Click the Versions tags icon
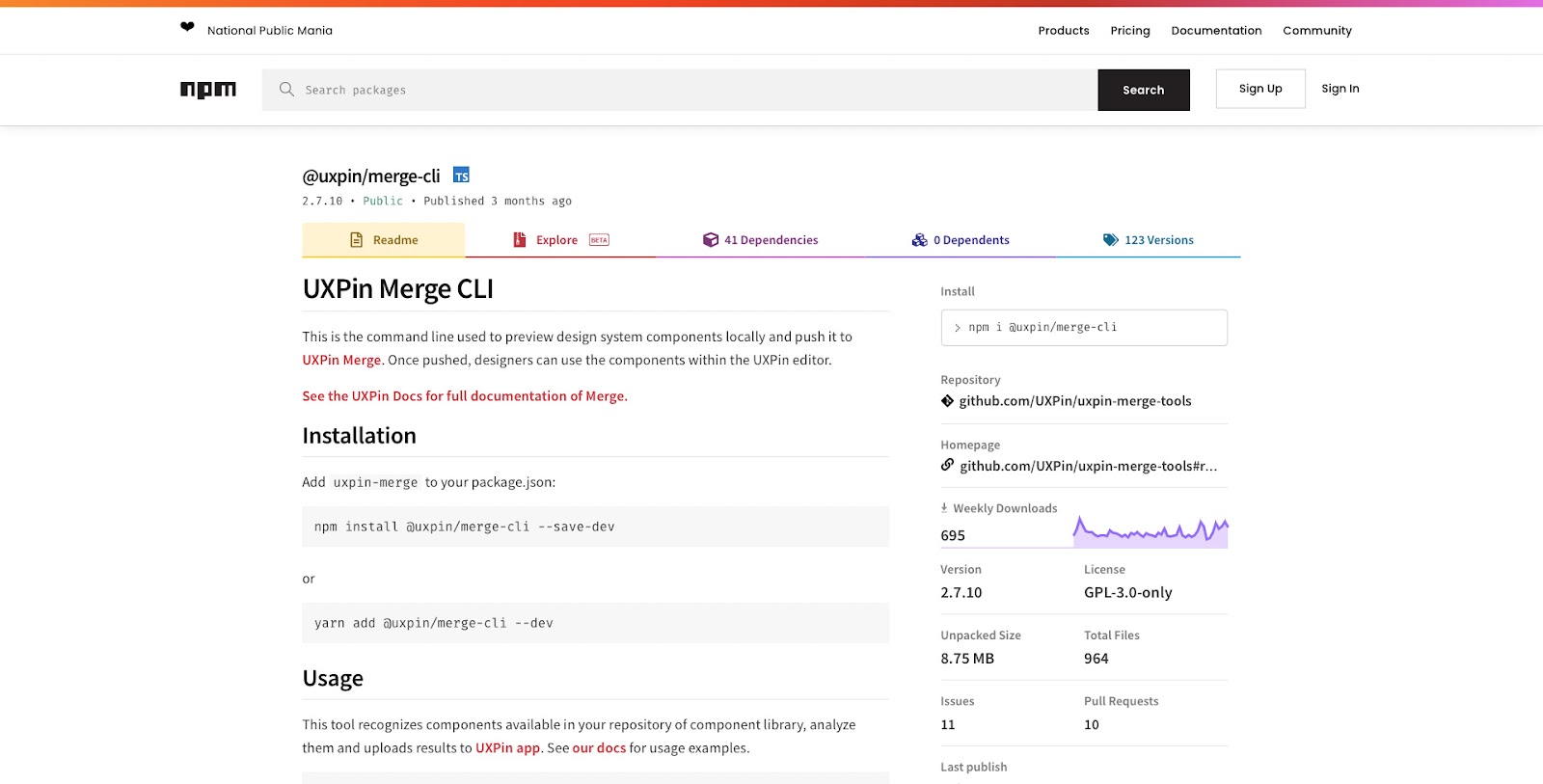 click(1111, 240)
